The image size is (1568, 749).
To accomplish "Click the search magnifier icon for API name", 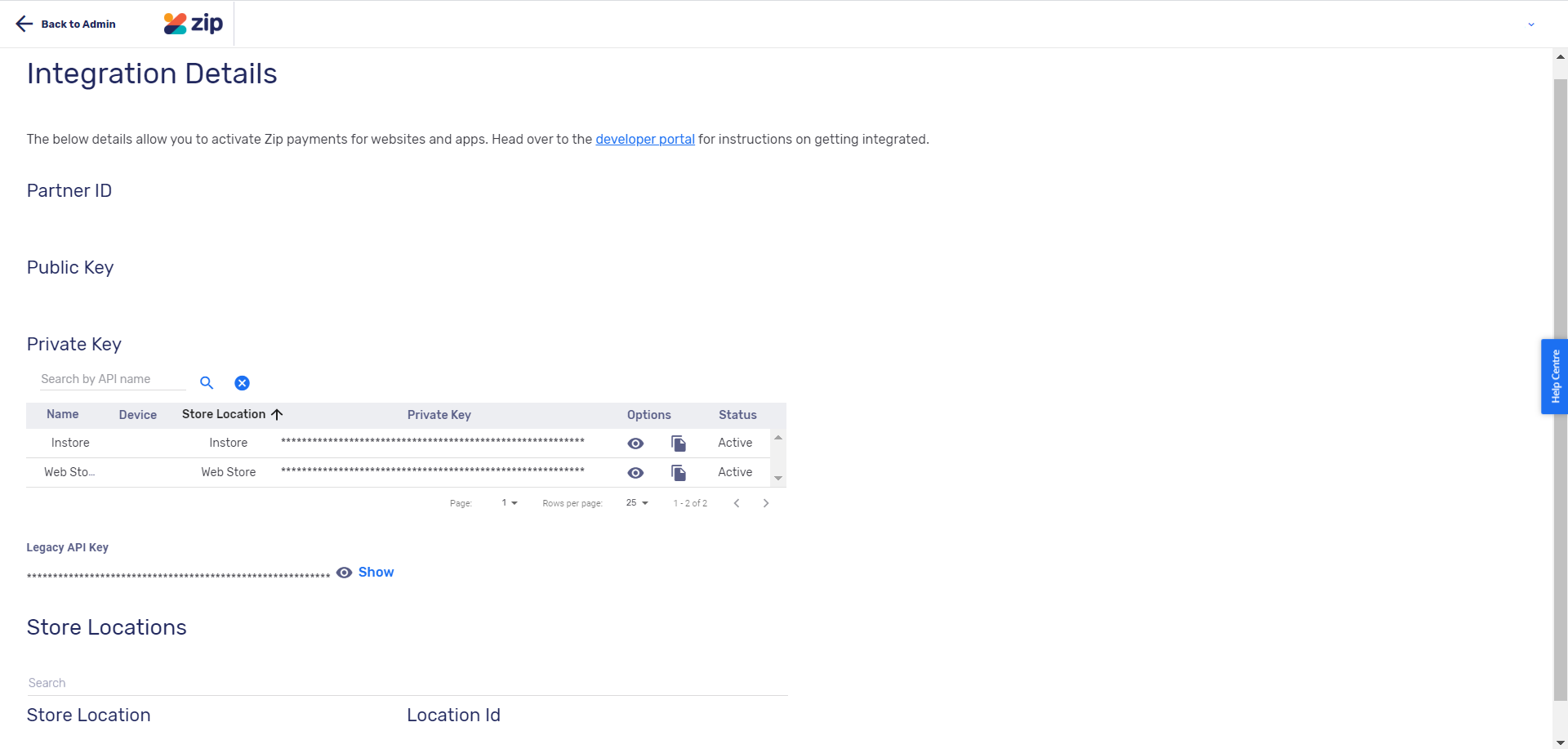I will pos(207,382).
